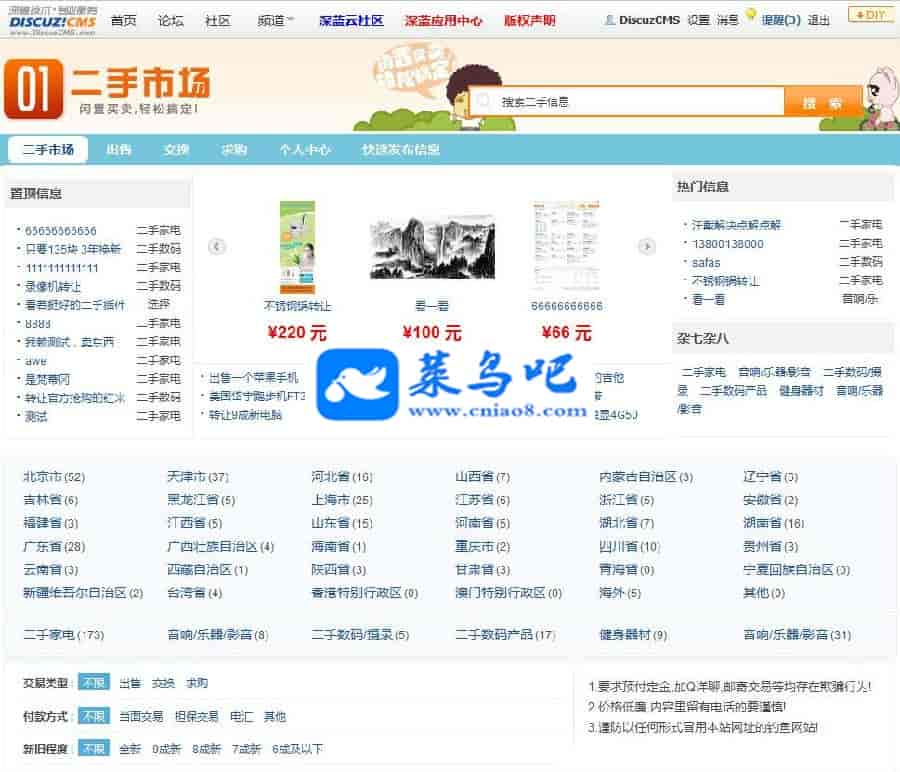This screenshot has height=772, width=900.
Task: Filter by 上海市 (25)
Action: [x=342, y=500]
